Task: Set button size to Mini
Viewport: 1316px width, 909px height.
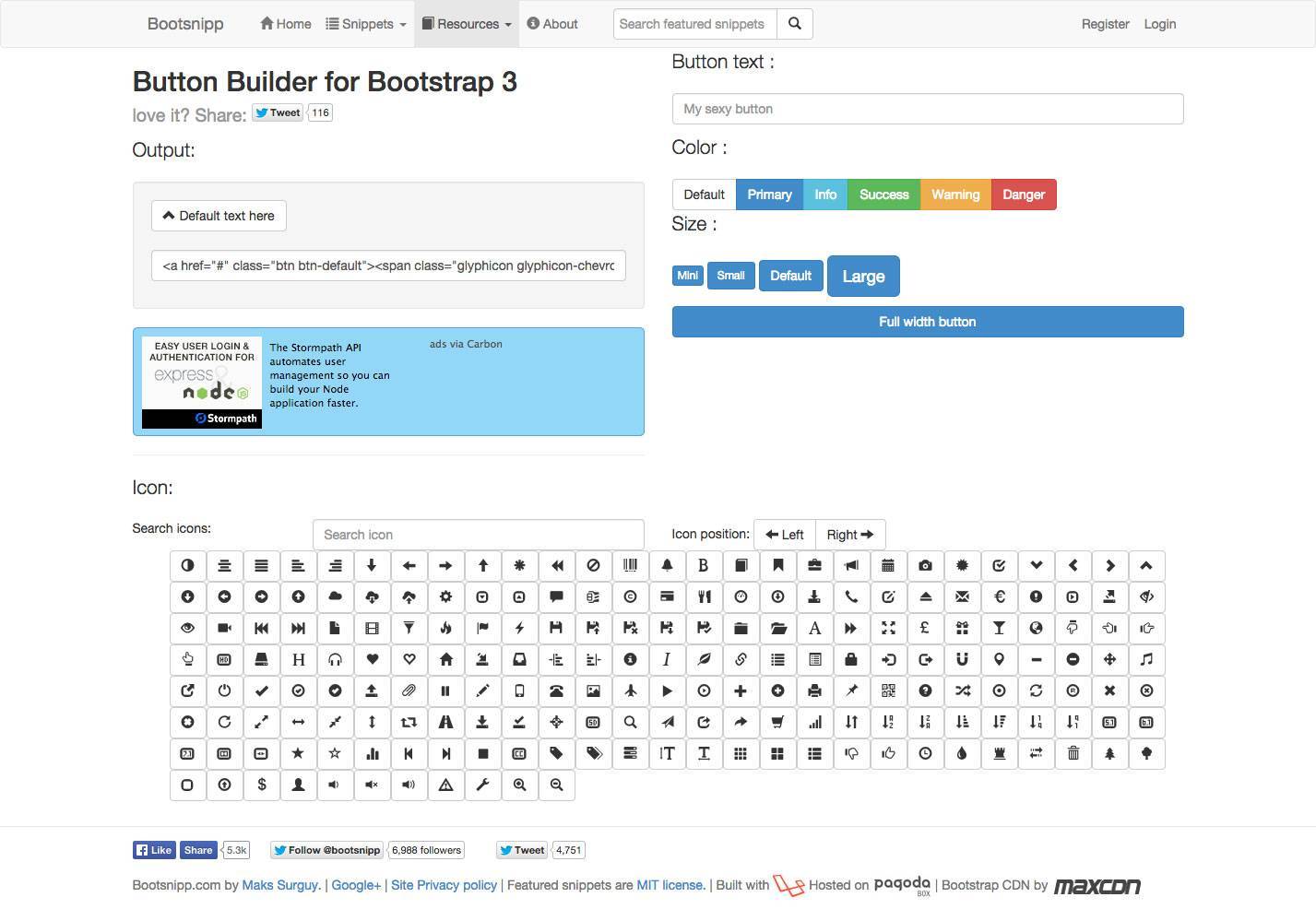Action: pyautogui.click(x=688, y=276)
